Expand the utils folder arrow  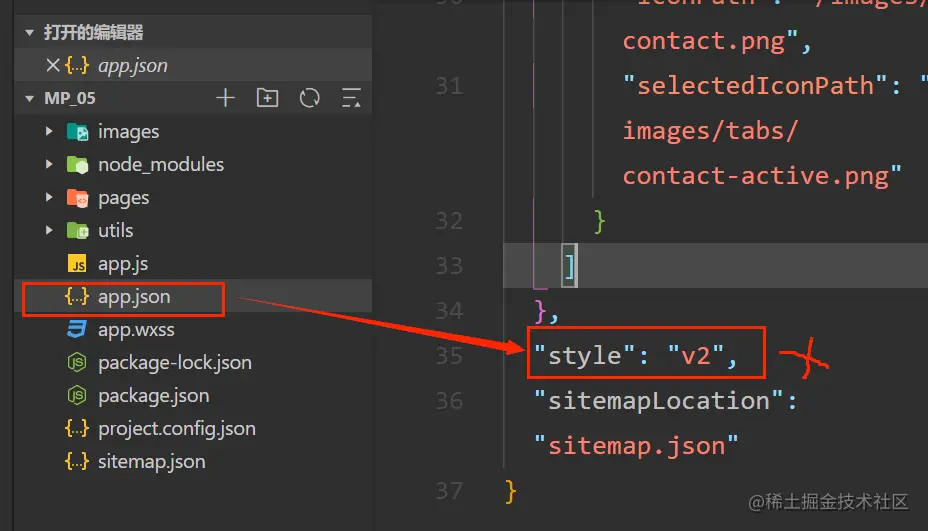(x=49, y=231)
